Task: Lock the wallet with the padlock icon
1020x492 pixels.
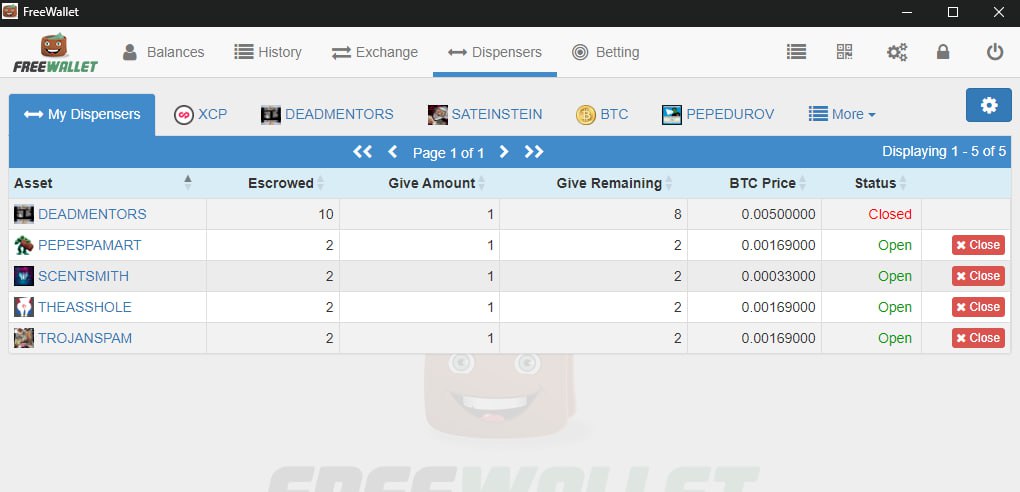Action: [x=943, y=52]
